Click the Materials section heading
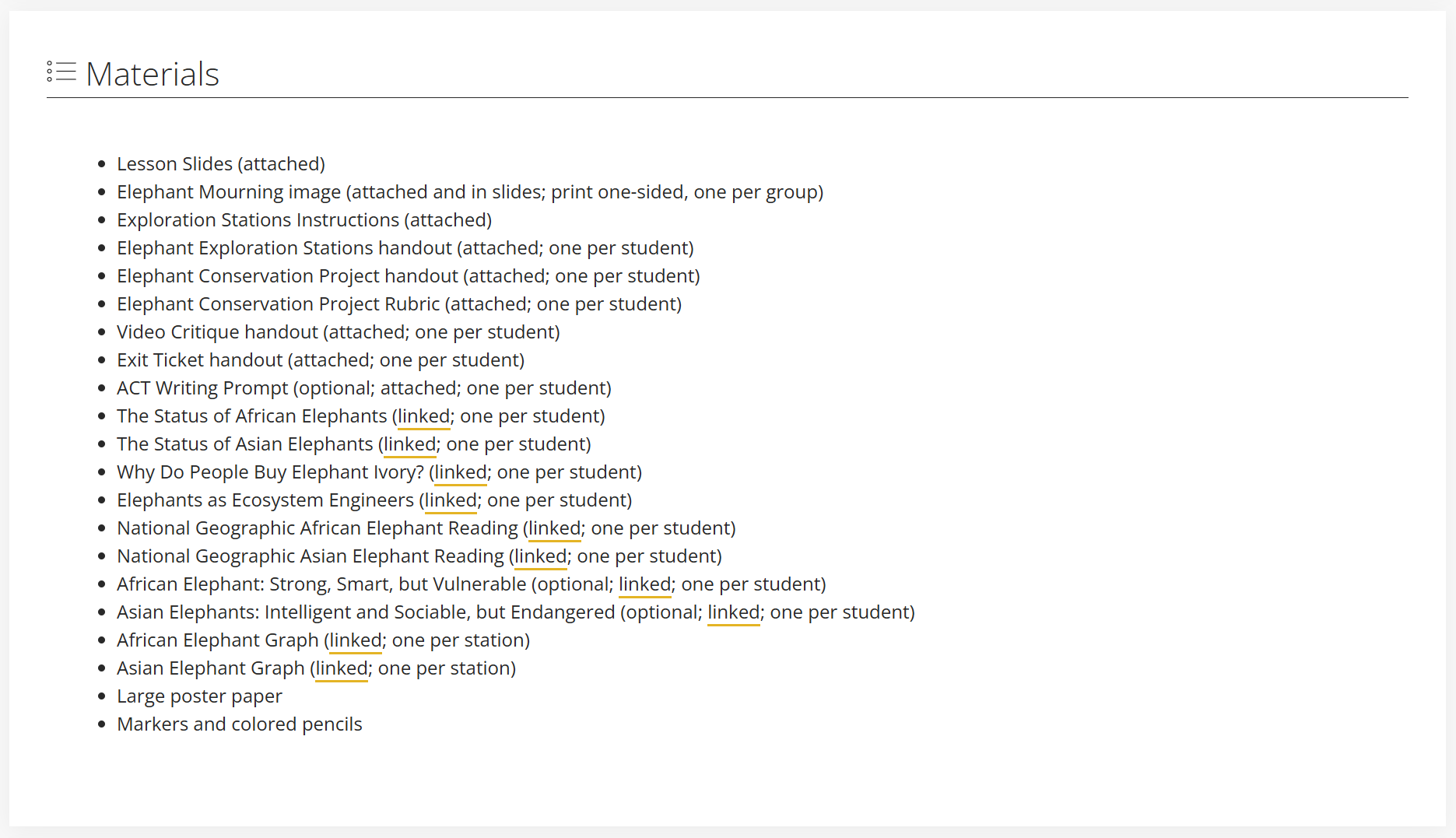Screen dimensions: 1456x838 tap(153, 75)
